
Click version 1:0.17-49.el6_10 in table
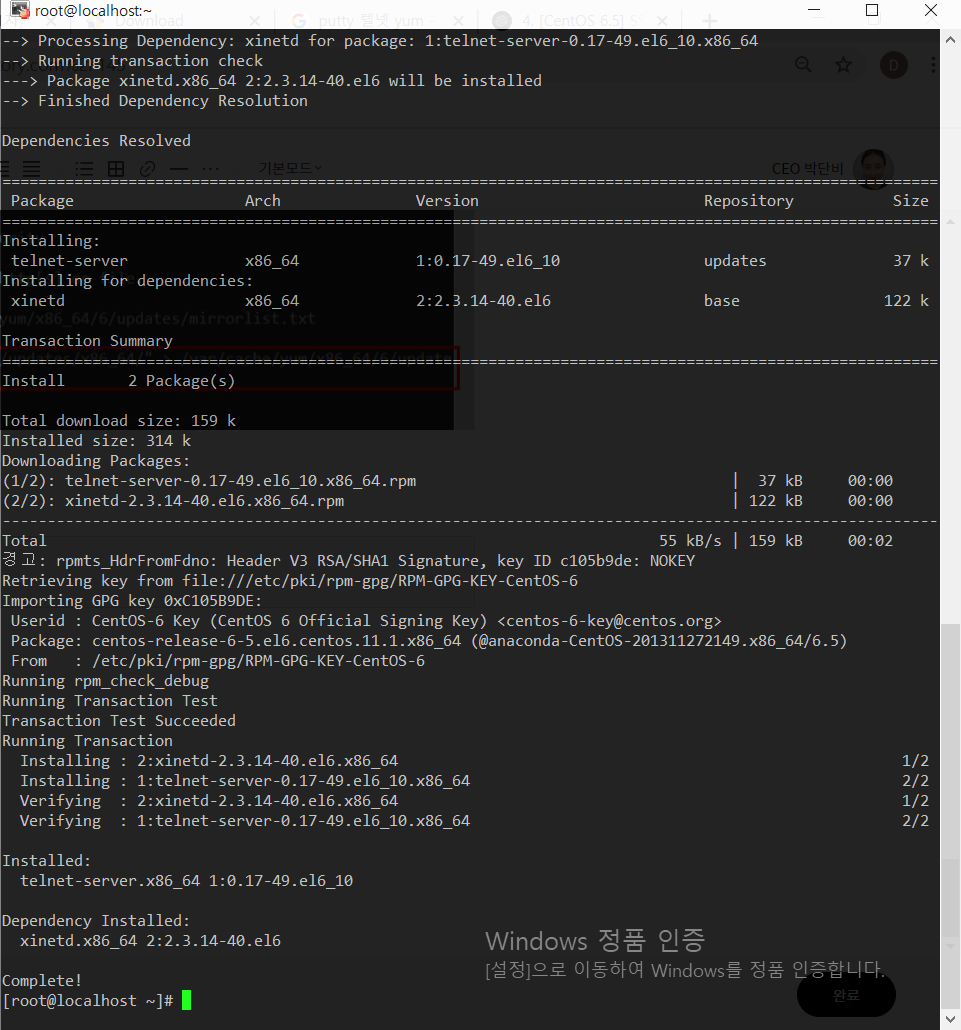tap(487, 261)
